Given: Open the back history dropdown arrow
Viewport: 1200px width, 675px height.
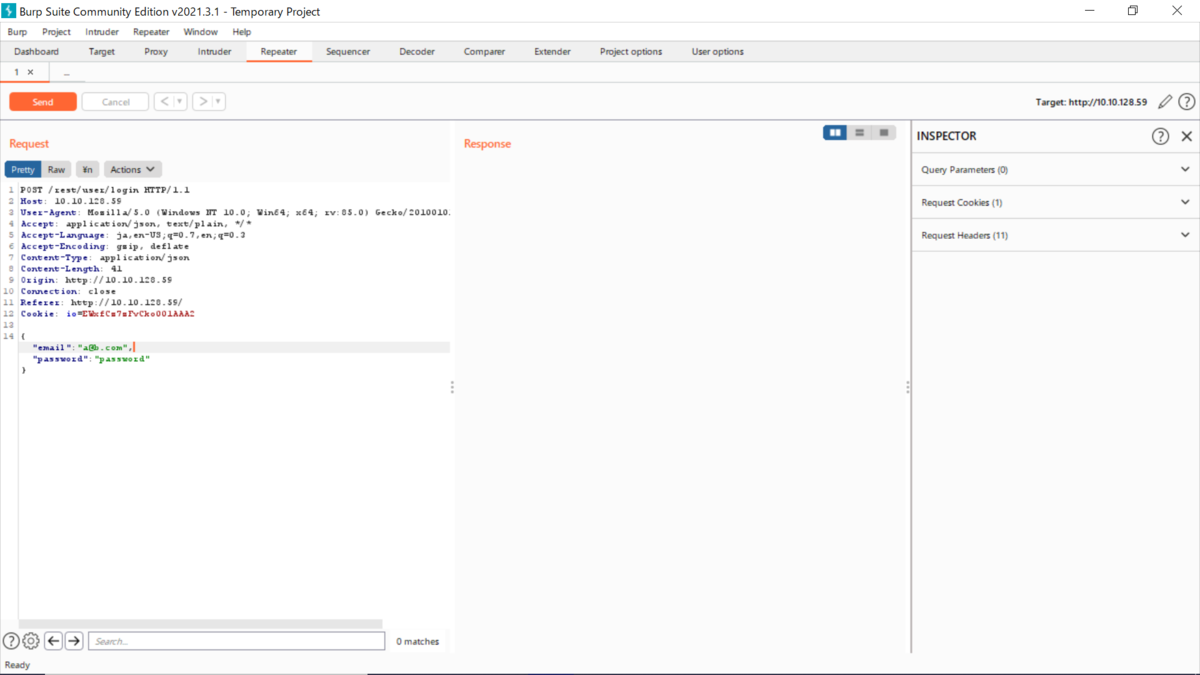Looking at the screenshot, I should [x=180, y=101].
